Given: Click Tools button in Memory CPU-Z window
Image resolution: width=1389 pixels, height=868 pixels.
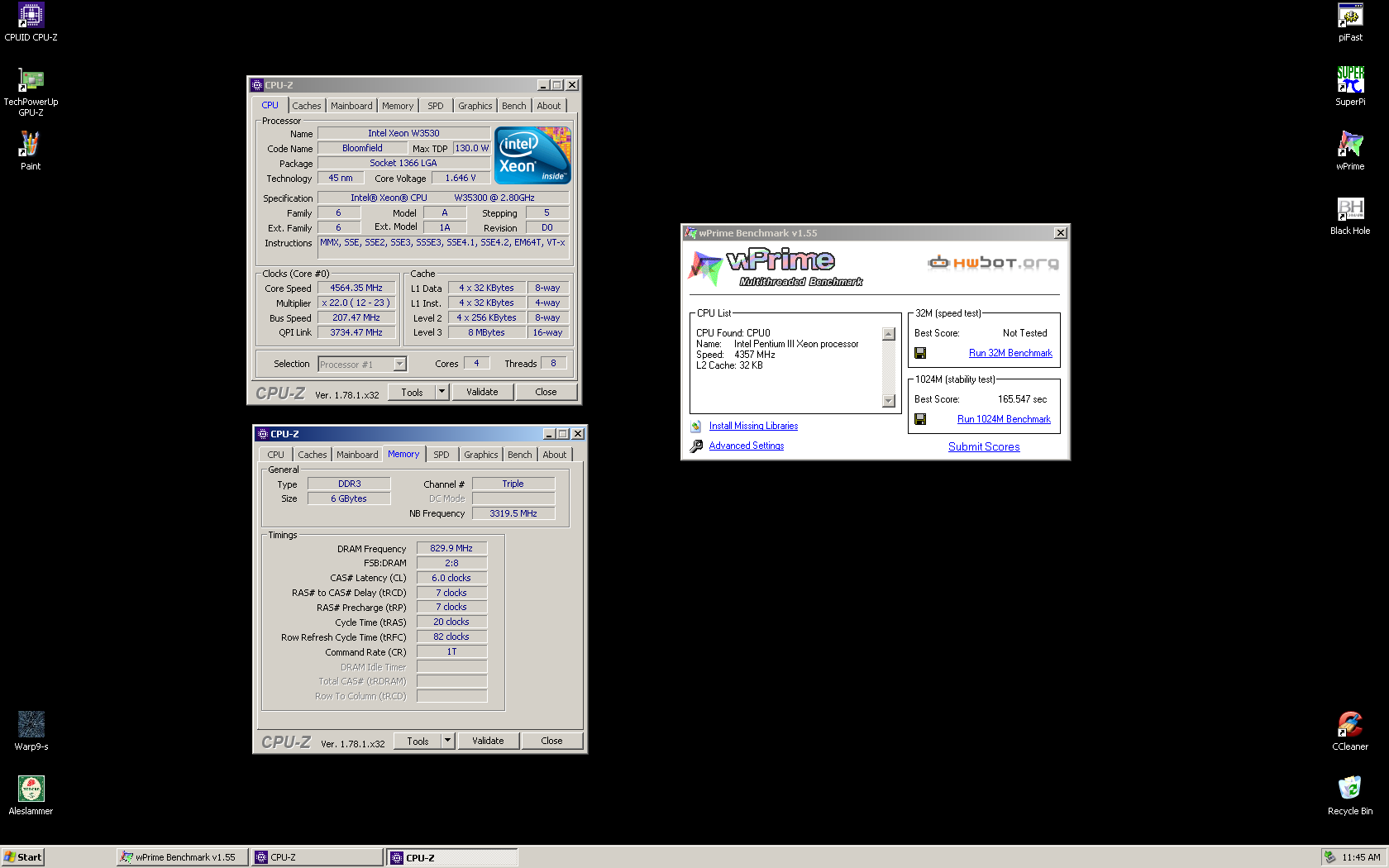Looking at the screenshot, I should pyautogui.click(x=418, y=741).
